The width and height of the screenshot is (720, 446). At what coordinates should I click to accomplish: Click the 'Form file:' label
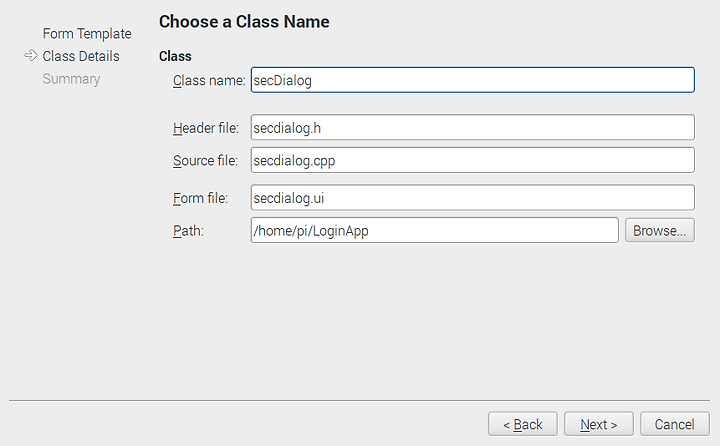(200, 198)
